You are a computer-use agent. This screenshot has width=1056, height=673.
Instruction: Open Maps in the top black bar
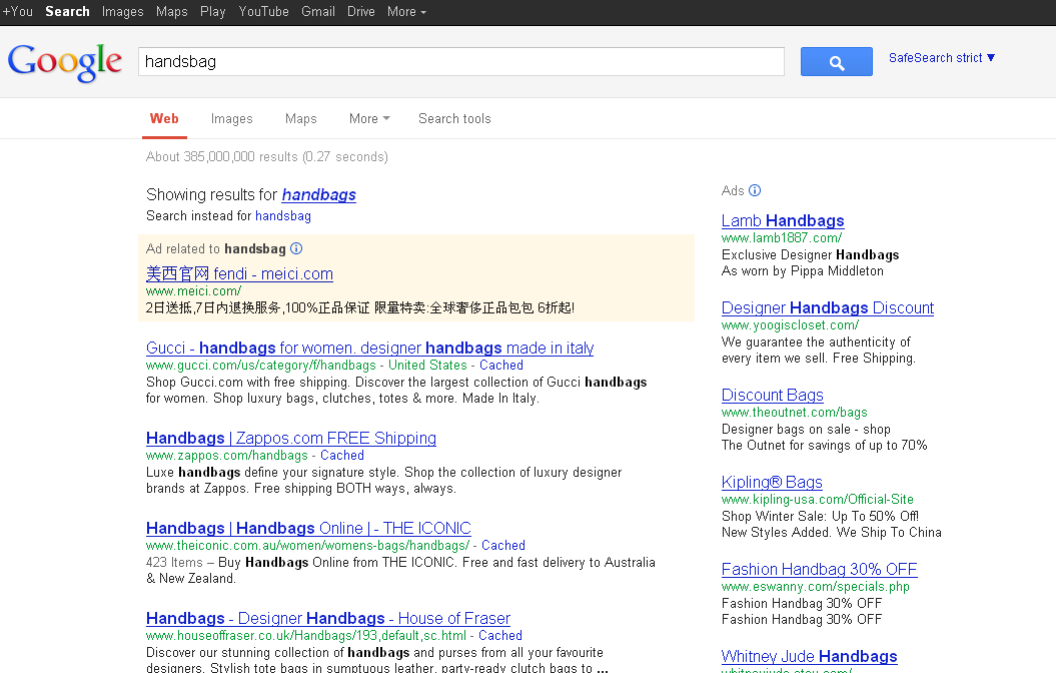tap(172, 11)
